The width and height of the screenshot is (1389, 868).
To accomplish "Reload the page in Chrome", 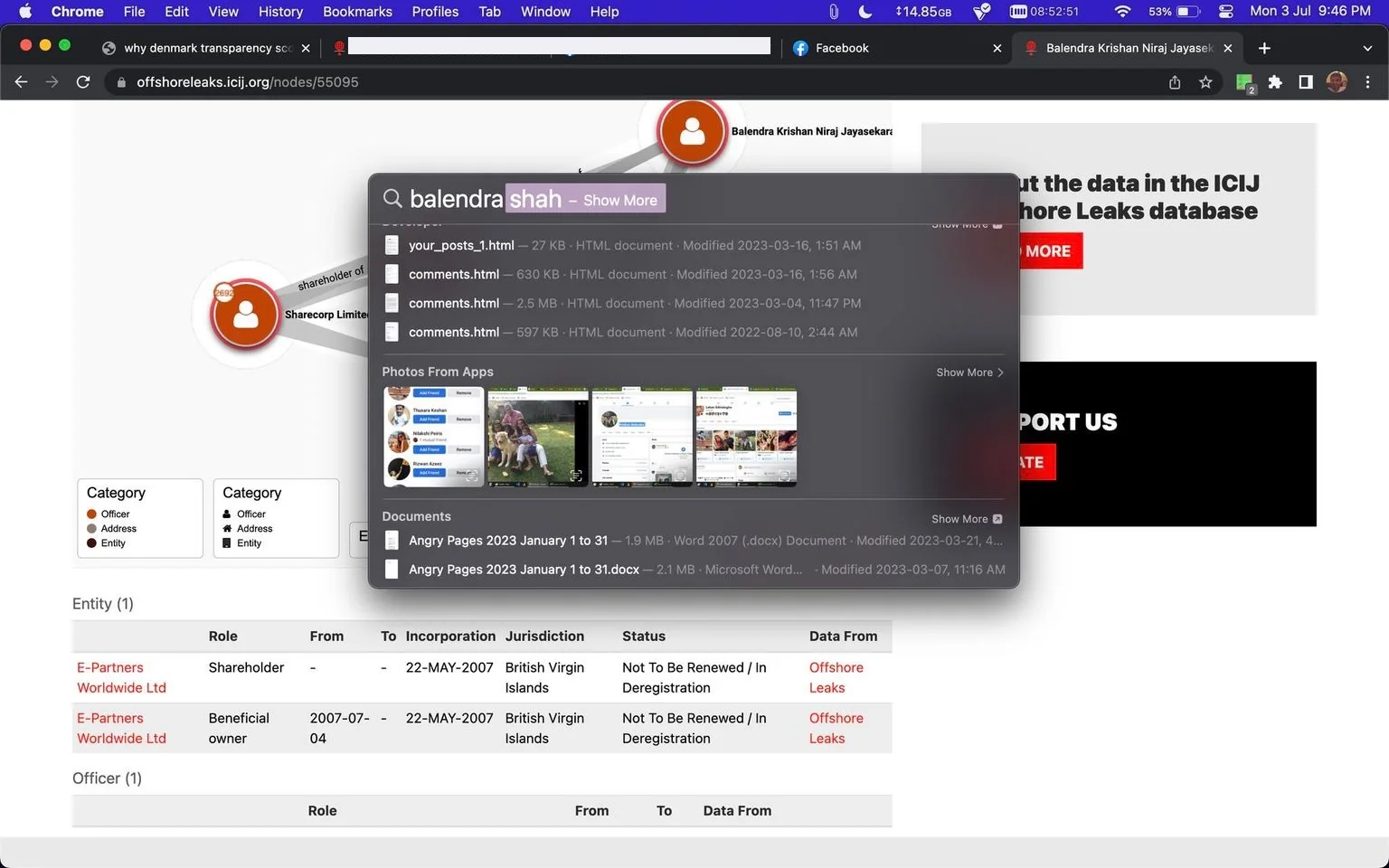I will (83, 82).
